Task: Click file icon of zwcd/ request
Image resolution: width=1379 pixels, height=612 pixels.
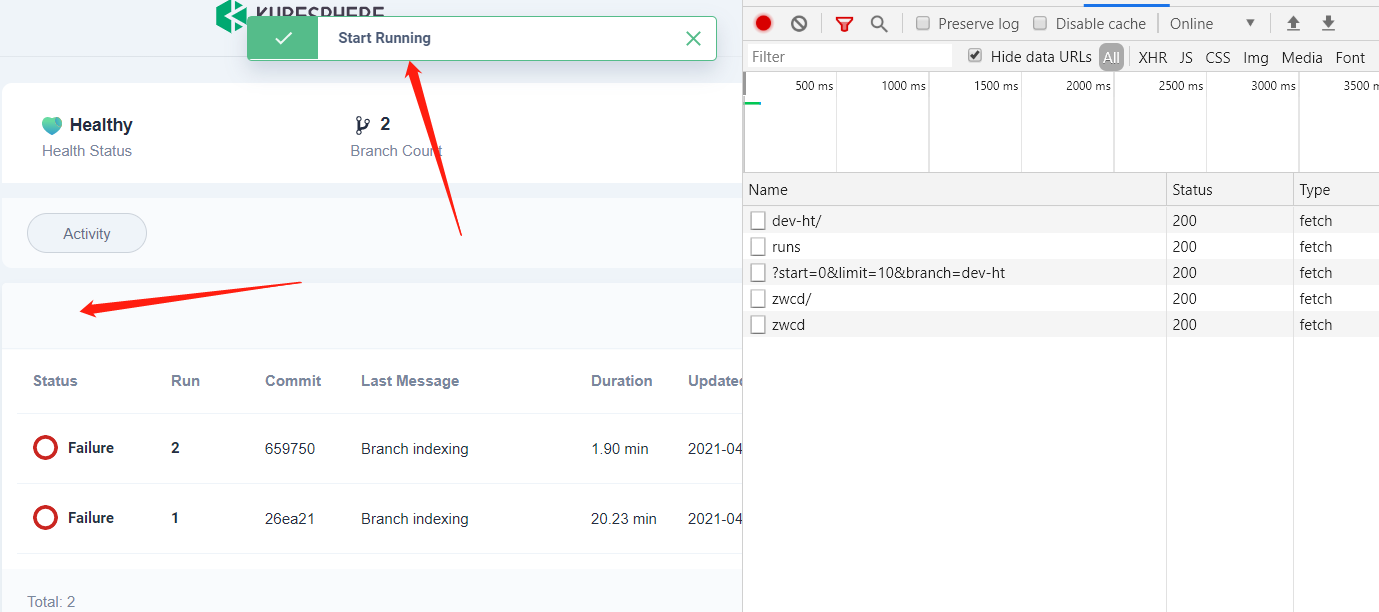Action: pyautogui.click(x=758, y=298)
